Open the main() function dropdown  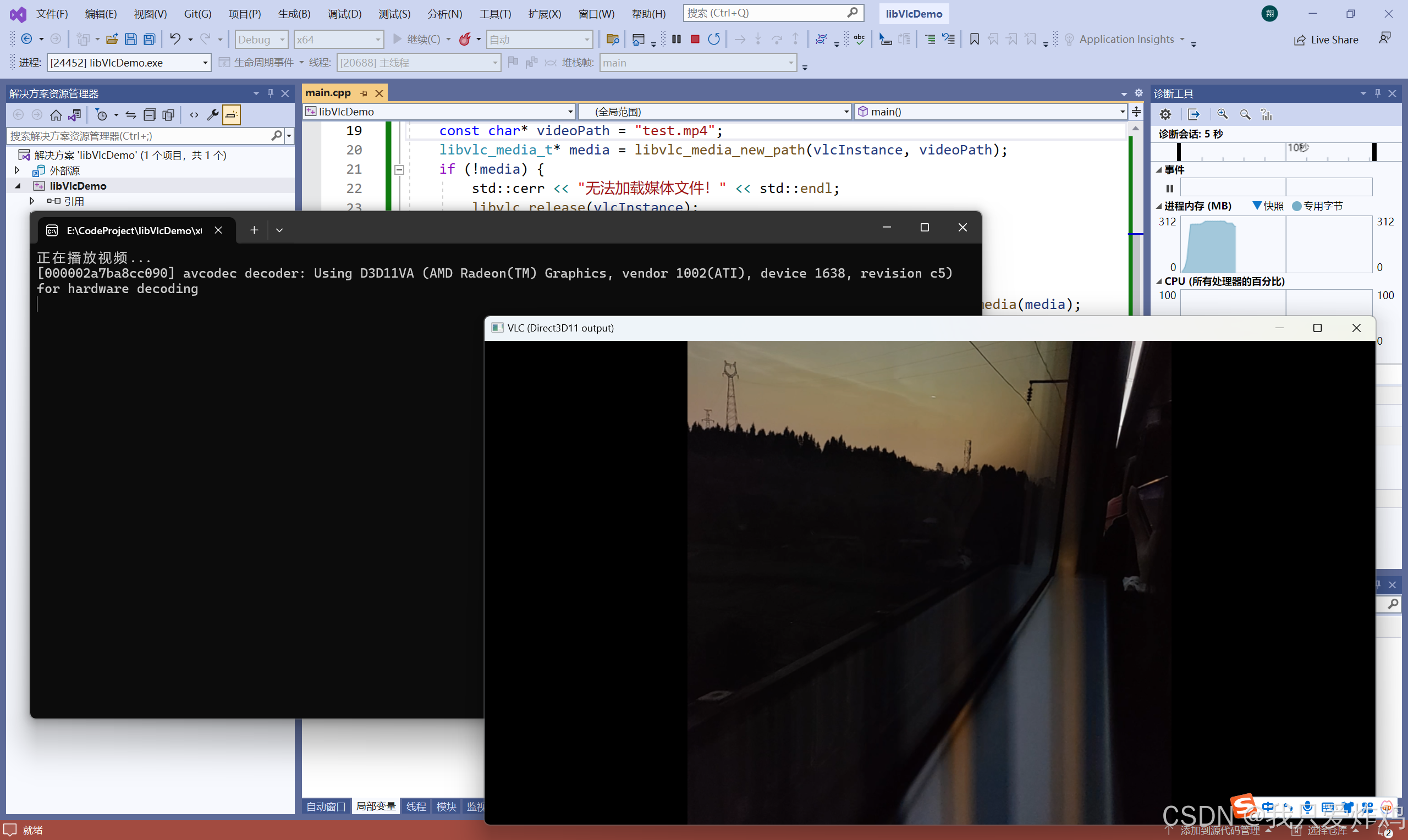coord(1122,112)
